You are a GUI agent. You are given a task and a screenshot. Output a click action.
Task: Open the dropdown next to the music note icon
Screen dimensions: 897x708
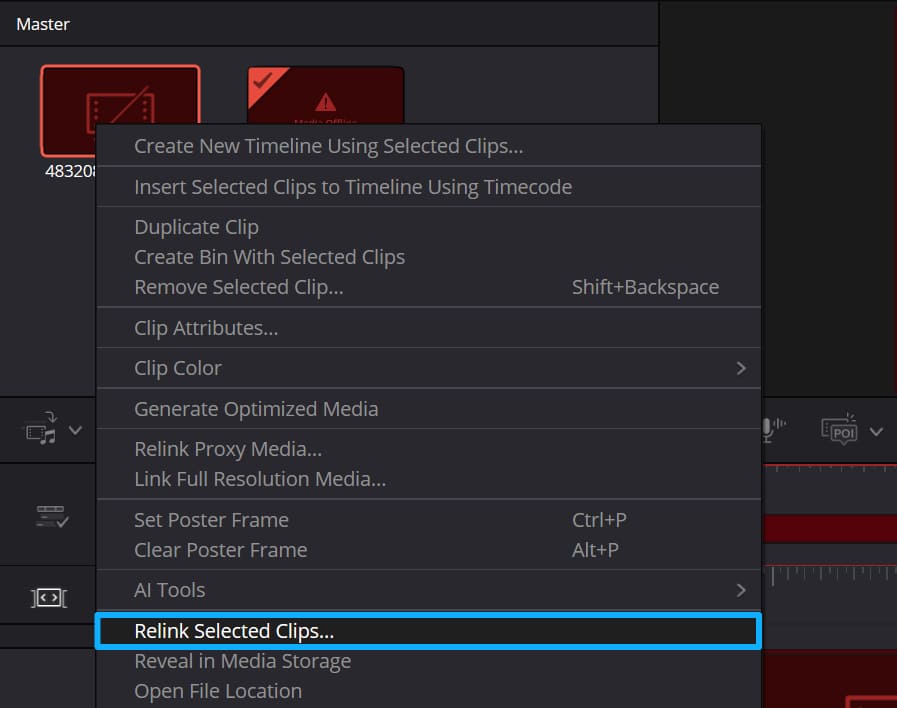point(74,429)
